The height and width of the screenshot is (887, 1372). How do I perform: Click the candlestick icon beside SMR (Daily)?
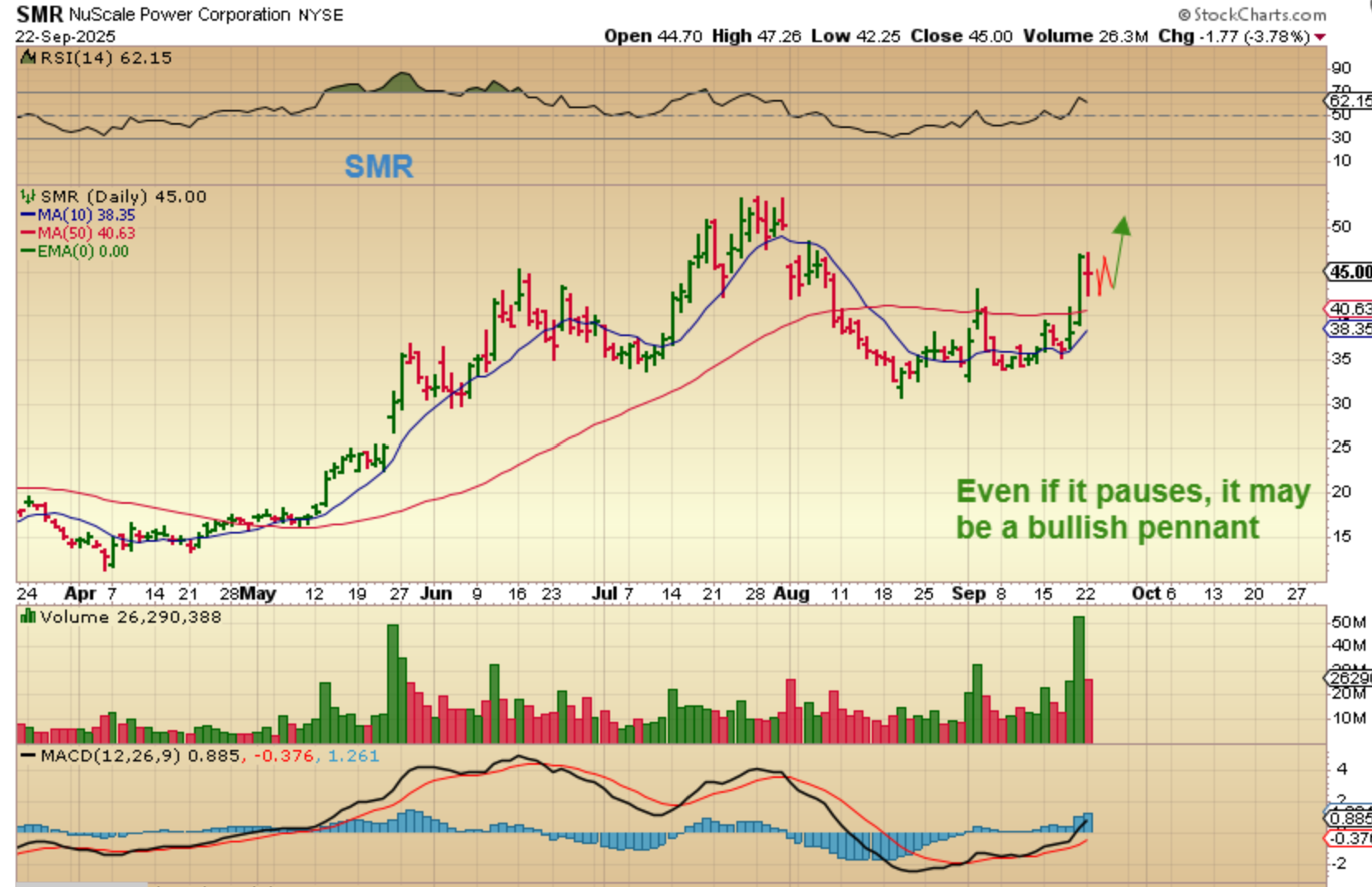tap(28, 197)
